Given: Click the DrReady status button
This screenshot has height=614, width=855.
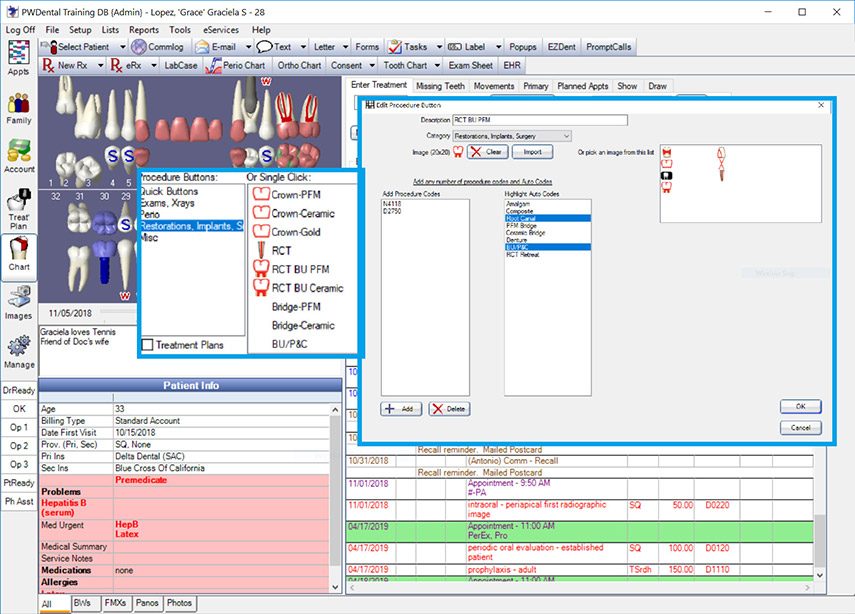Looking at the screenshot, I should 19,390.
